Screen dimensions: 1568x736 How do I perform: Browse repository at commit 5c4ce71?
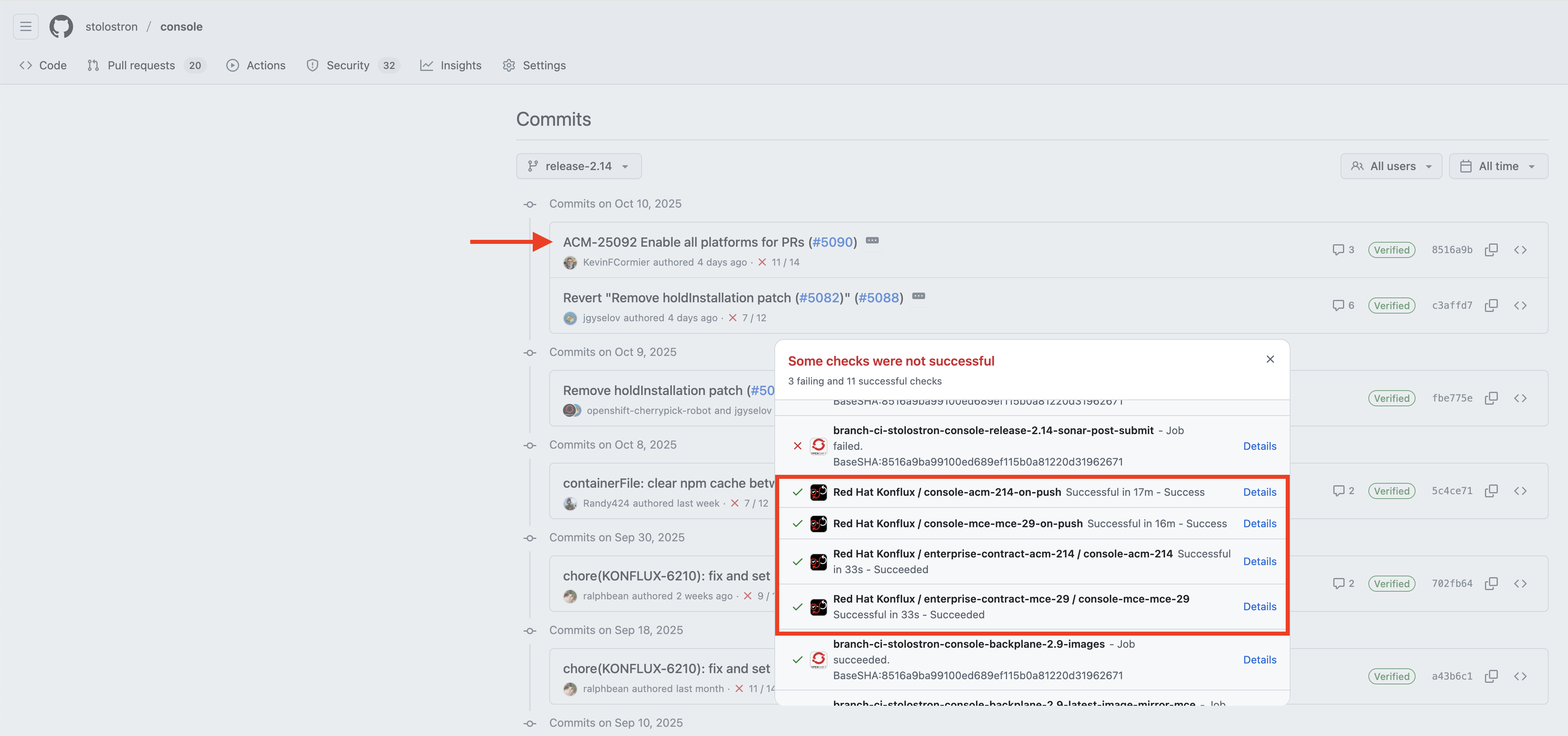tap(1520, 491)
